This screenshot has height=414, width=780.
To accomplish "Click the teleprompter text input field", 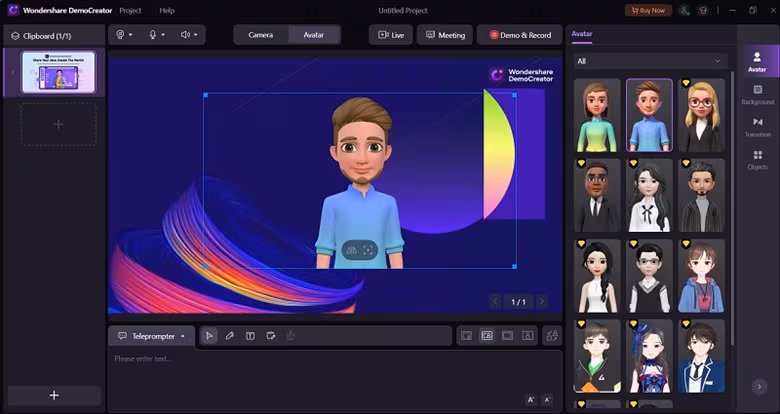I will (x=335, y=381).
